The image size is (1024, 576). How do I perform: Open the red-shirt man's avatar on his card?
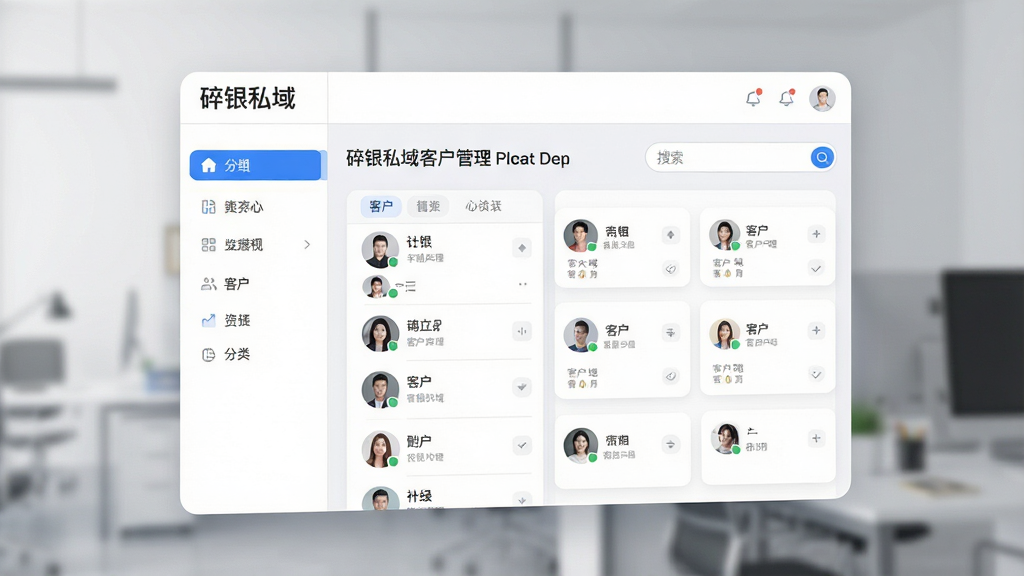coord(581,236)
